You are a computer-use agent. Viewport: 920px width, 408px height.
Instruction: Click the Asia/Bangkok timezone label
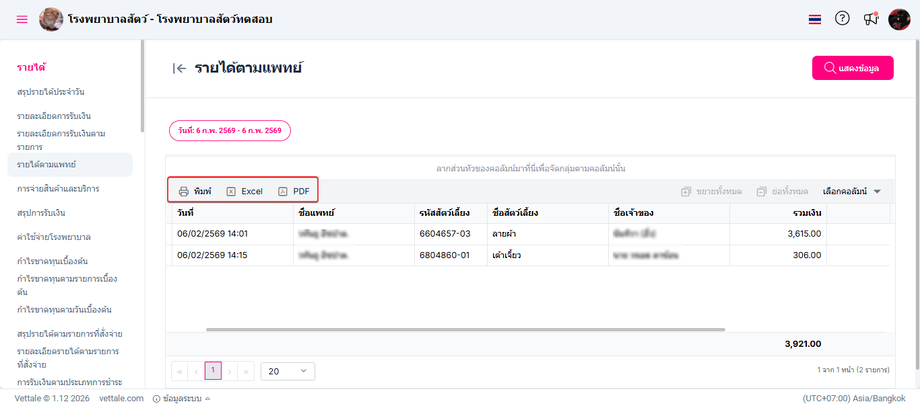coord(855,398)
